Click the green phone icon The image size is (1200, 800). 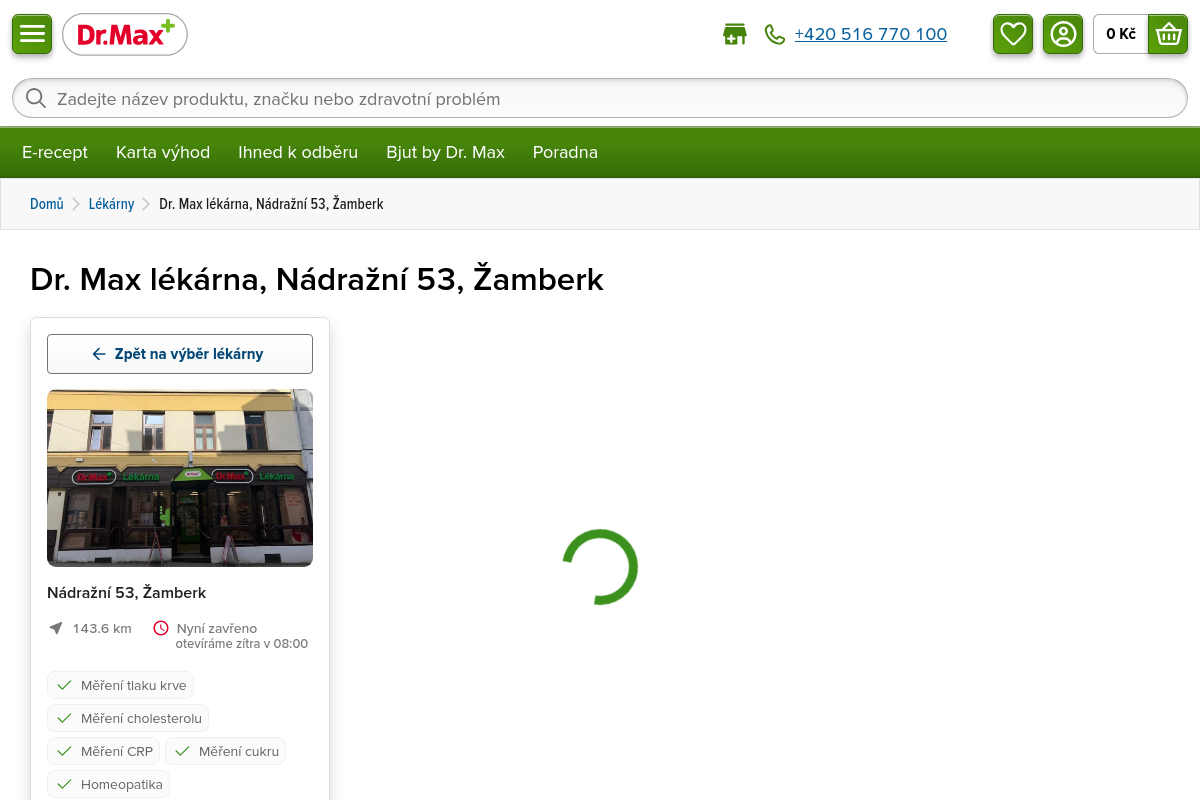point(775,35)
